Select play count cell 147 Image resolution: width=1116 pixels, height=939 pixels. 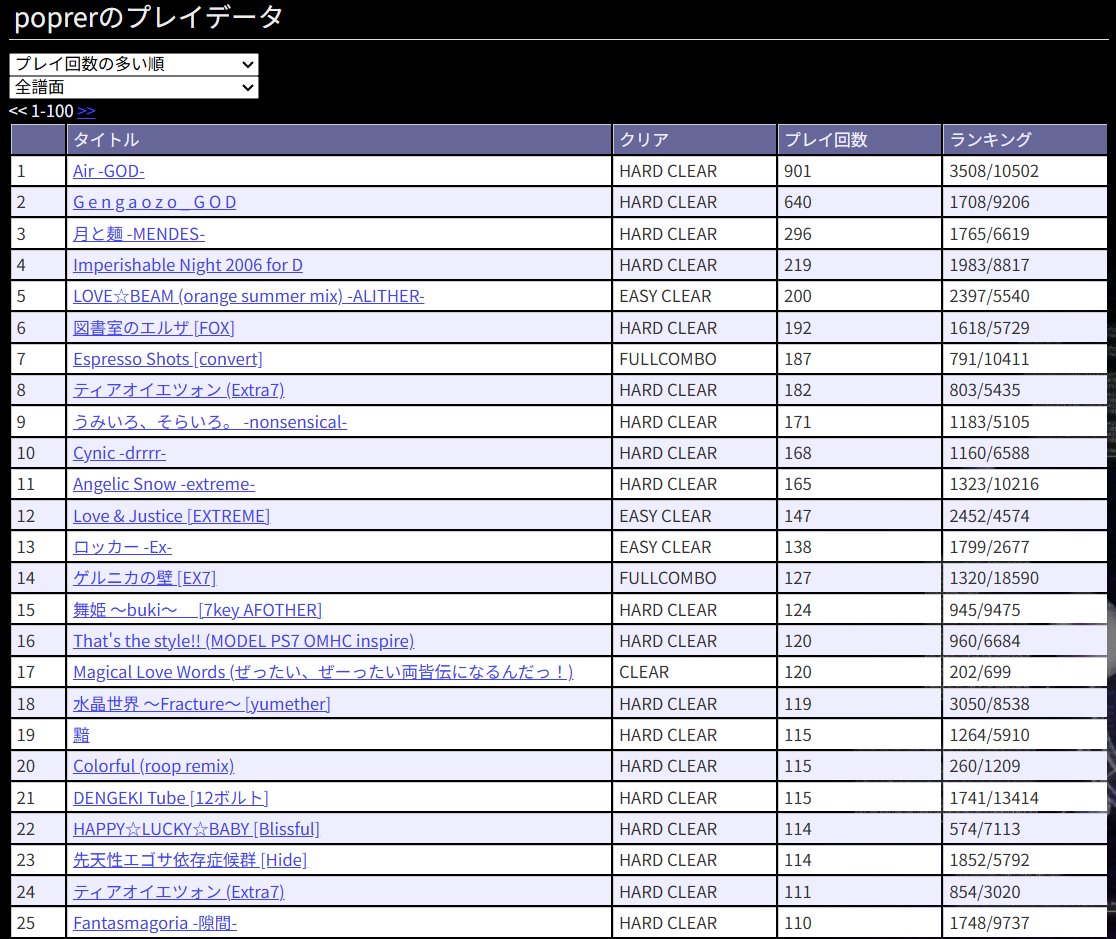tap(860, 515)
